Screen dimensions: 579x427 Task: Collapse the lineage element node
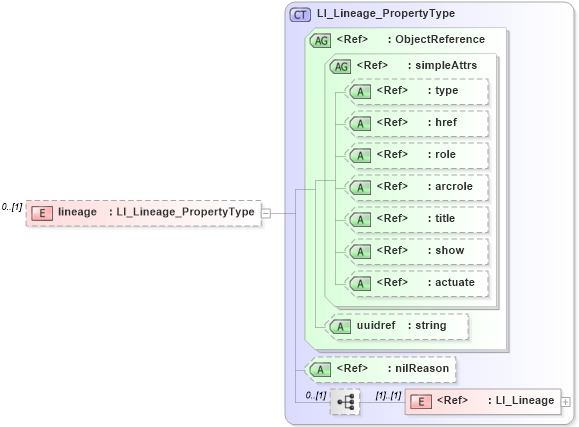[266, 213]
